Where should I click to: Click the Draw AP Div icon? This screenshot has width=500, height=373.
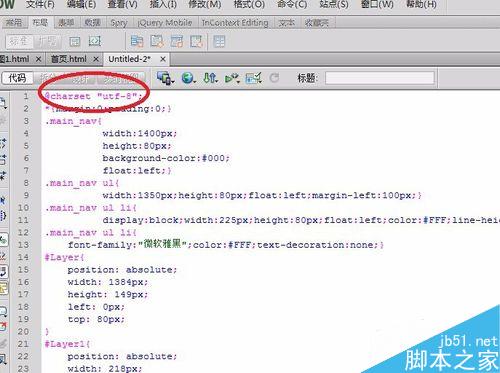[x=95, y=41]
